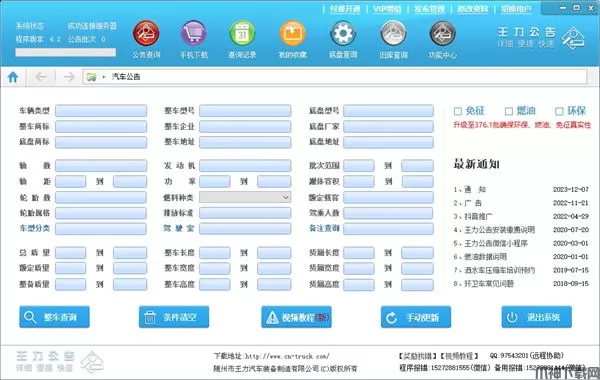The height and width of the screenshot is (380, 600).
Task: Open the 底盘查询 gear icon
Action: (343, 33)
